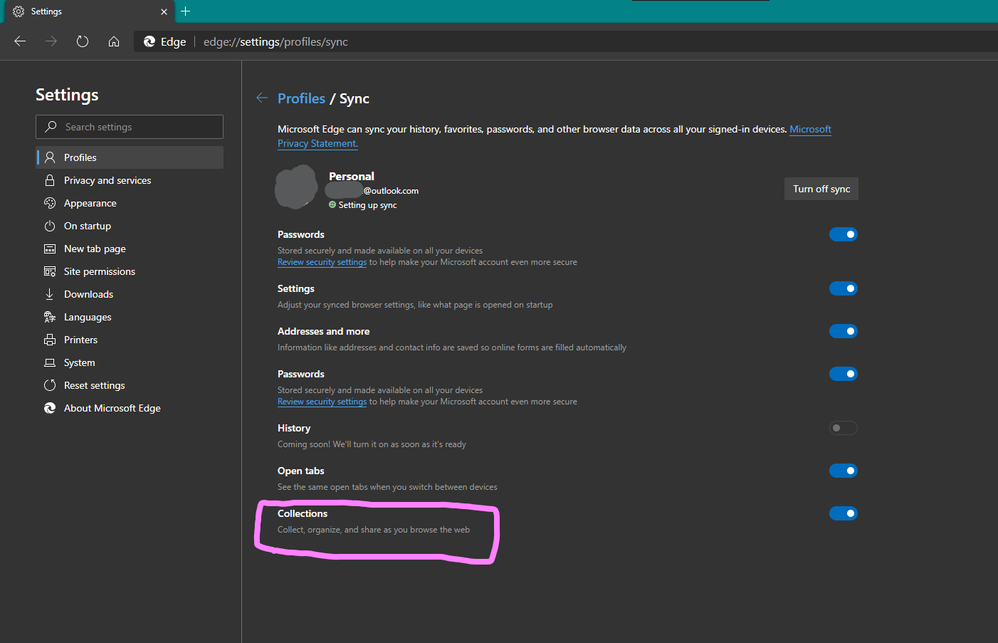998x643 pixels.
Task: Reload the settings page
Action: coord(82,41)
